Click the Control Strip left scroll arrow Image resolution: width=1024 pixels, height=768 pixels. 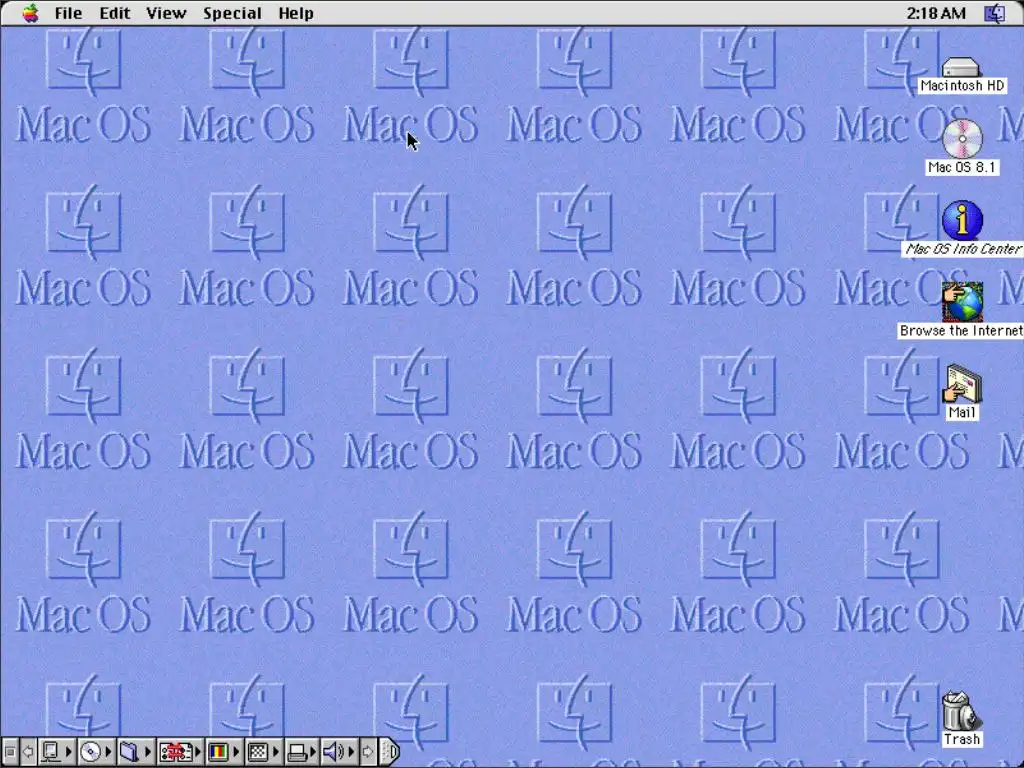click(x=28, y=752)
